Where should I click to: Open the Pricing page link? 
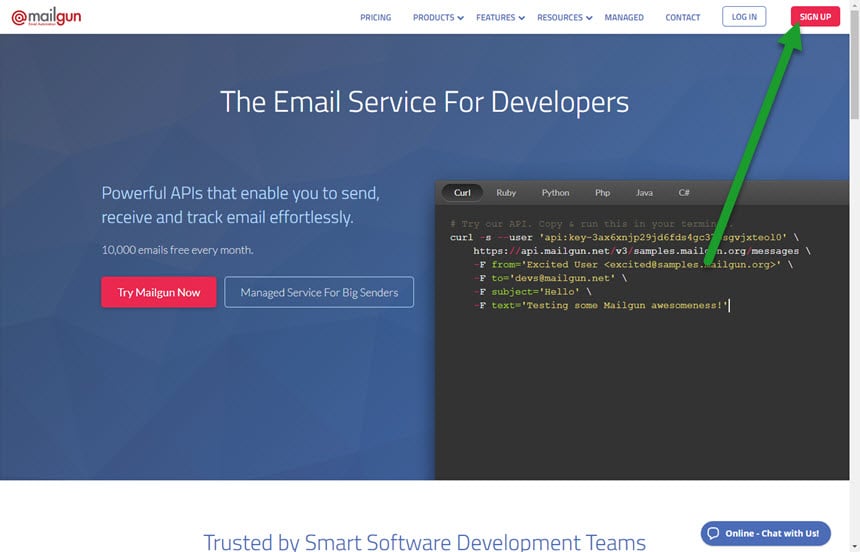click(376, 18)
